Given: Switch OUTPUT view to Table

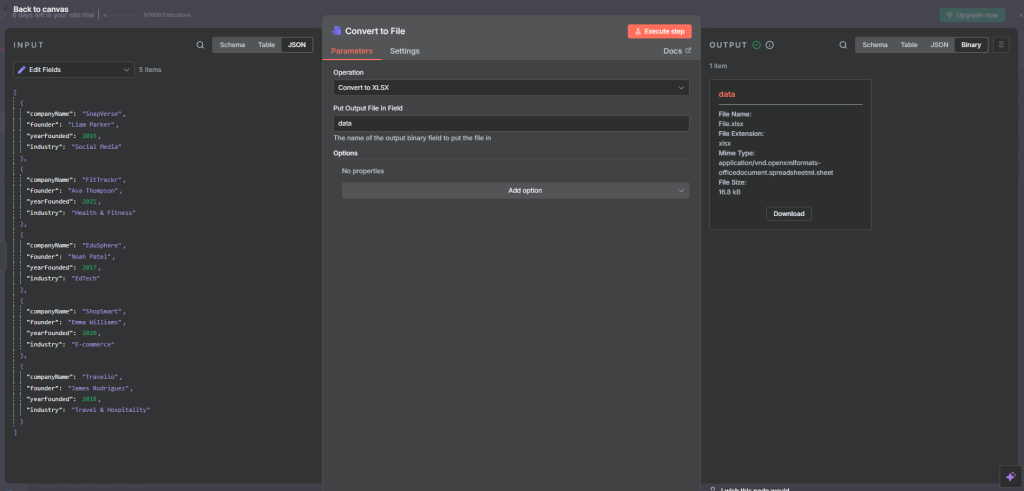Looking at the screenshot, I should click(x=908, y=45).
